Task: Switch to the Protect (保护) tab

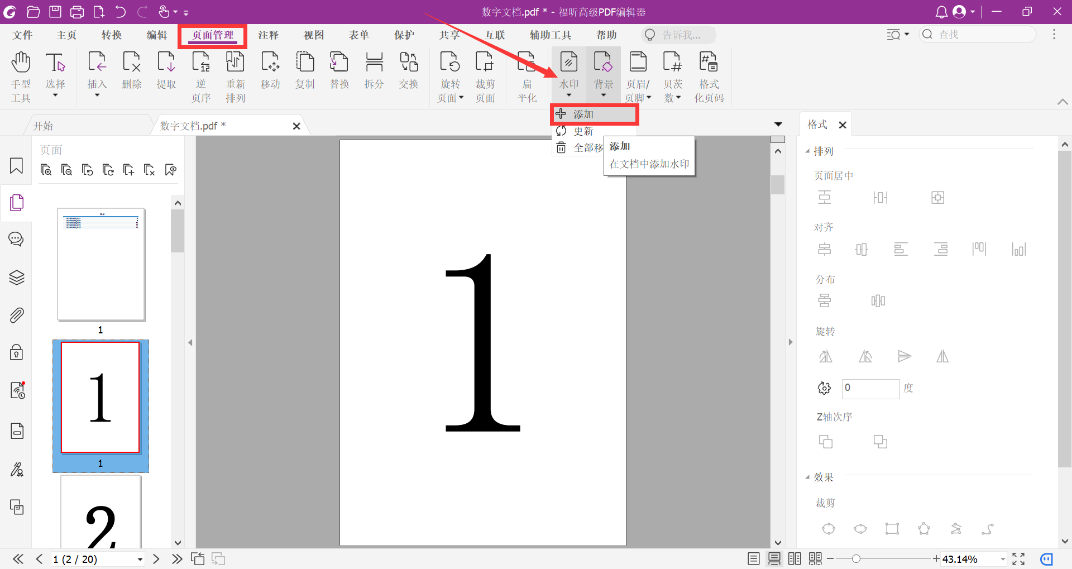Action: pos(403,35)
